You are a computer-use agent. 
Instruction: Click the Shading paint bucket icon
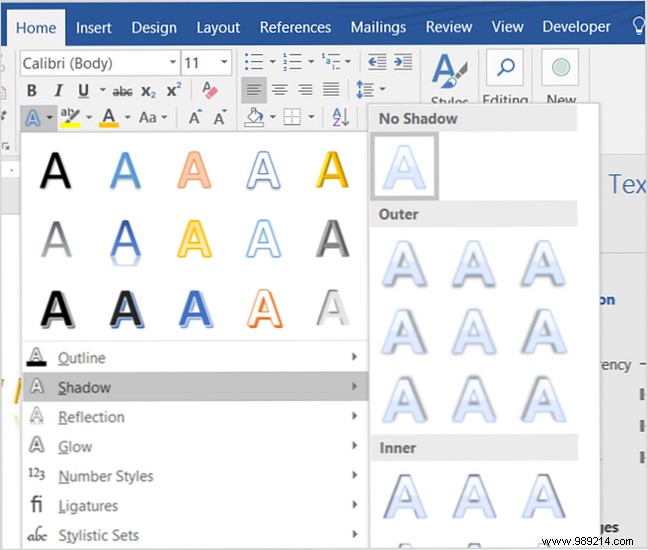(x=255, y=117)
